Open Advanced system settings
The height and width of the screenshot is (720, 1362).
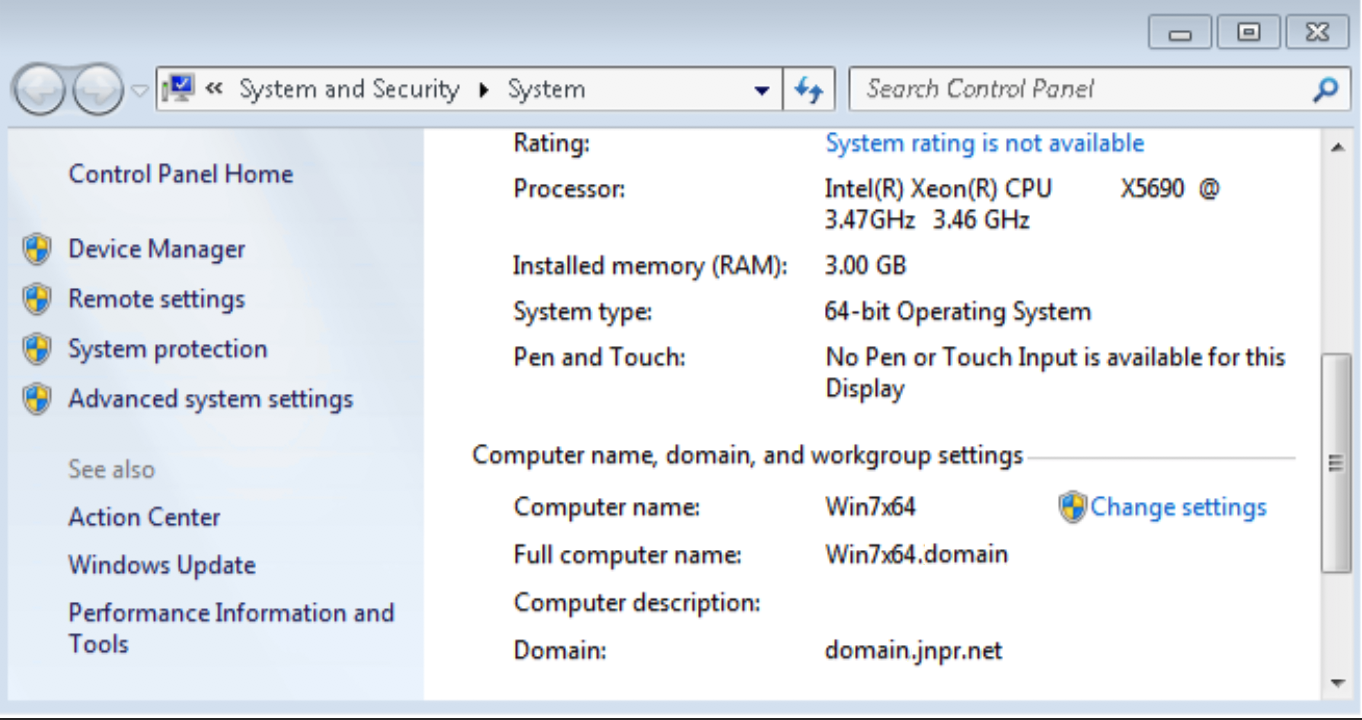(210, 399)
